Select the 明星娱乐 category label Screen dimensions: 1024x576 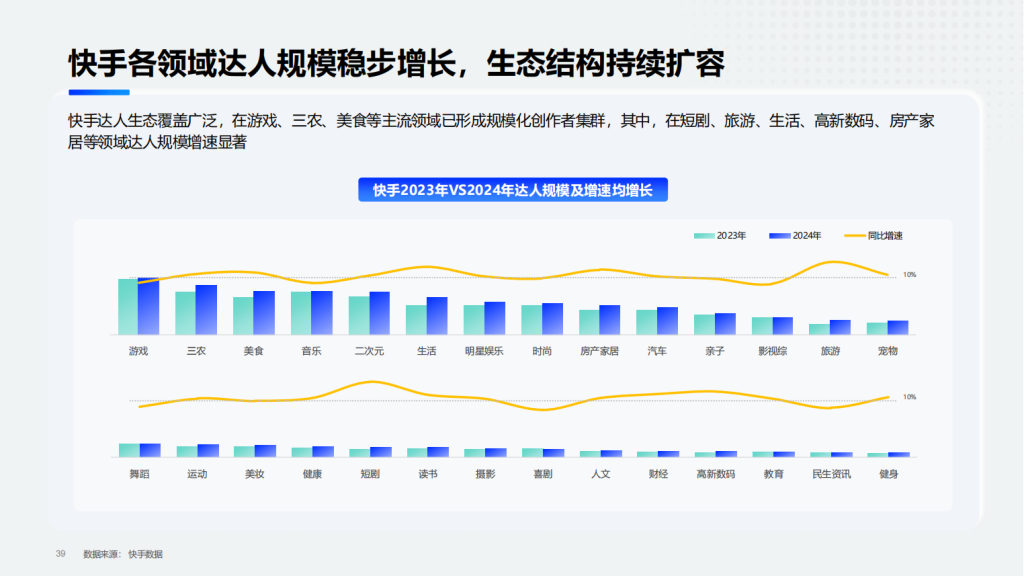[x=484, y=351]
